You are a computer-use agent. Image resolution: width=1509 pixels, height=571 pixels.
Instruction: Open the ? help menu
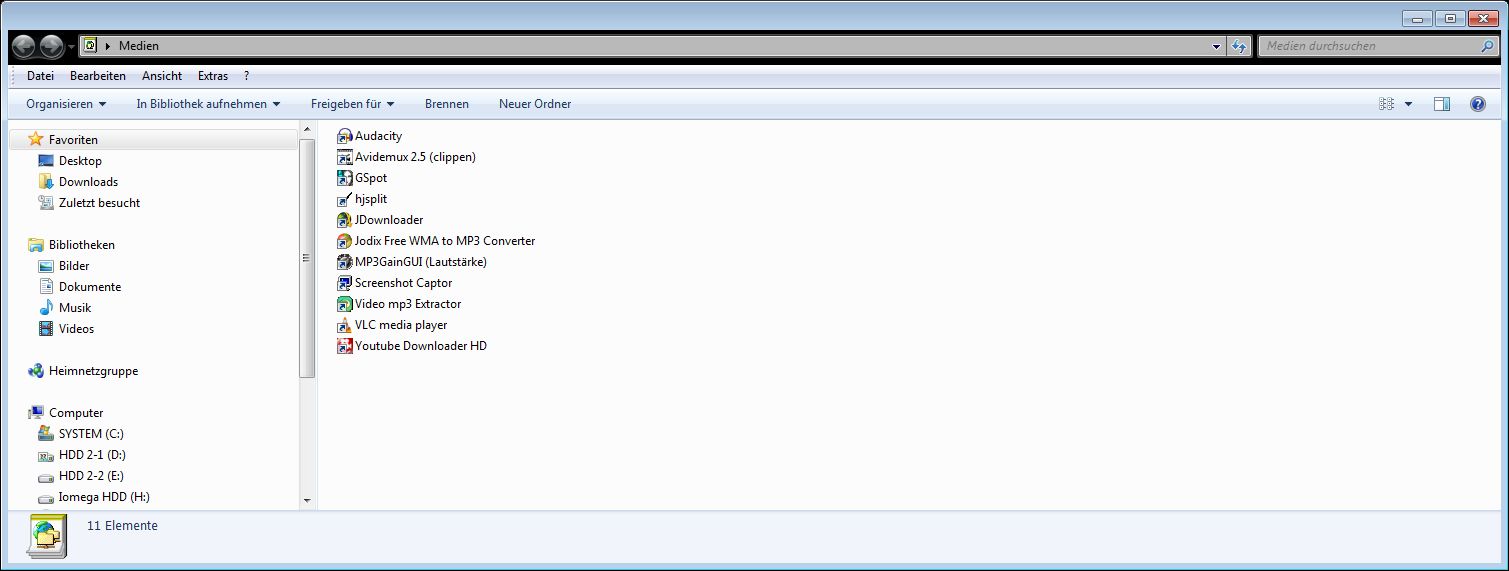click(x=247, y=76)
